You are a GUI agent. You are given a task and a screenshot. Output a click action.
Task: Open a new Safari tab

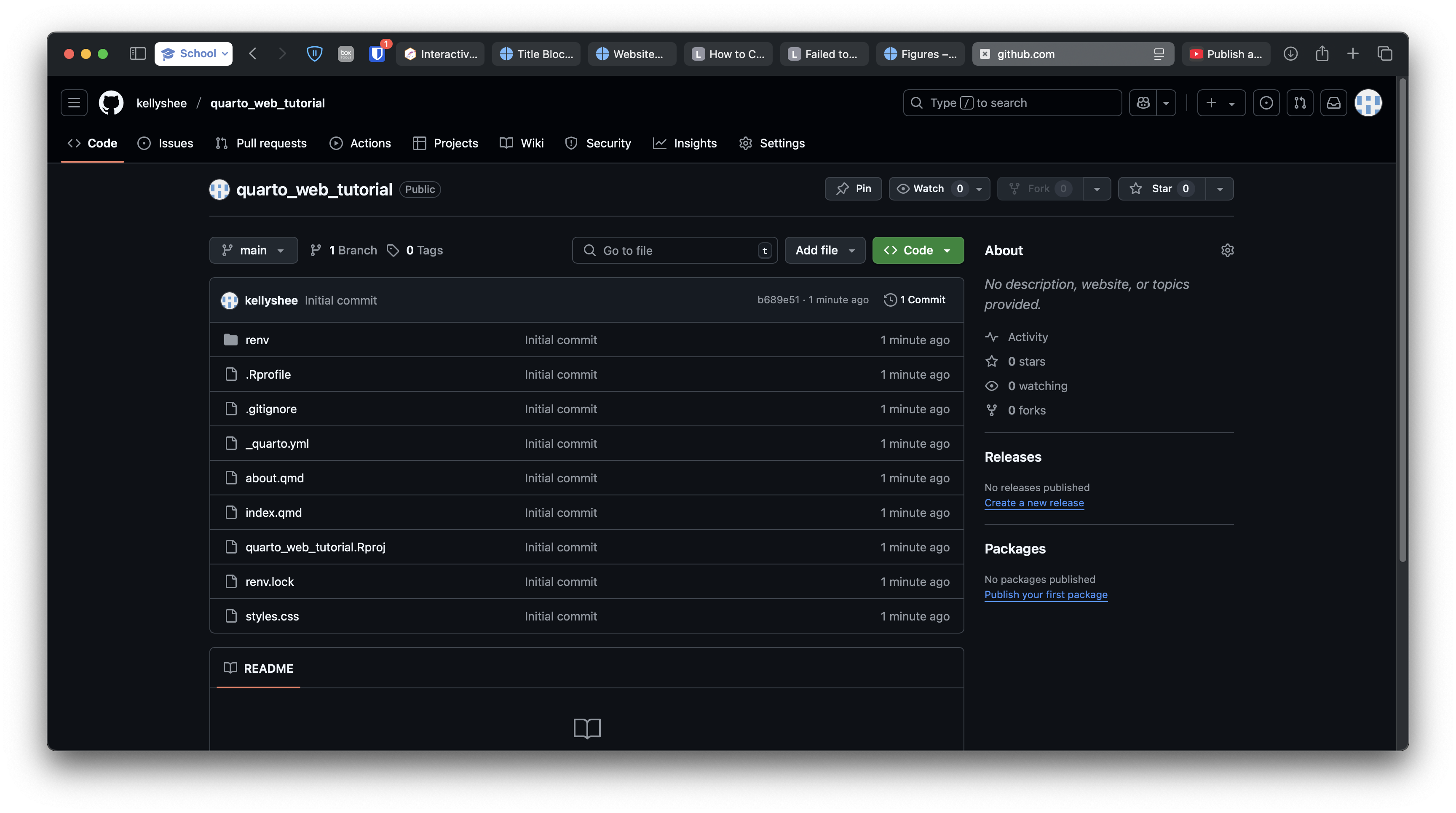point(1353,53)
